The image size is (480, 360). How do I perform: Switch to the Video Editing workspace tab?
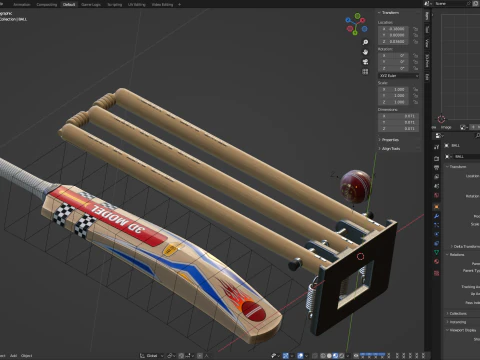162,5
